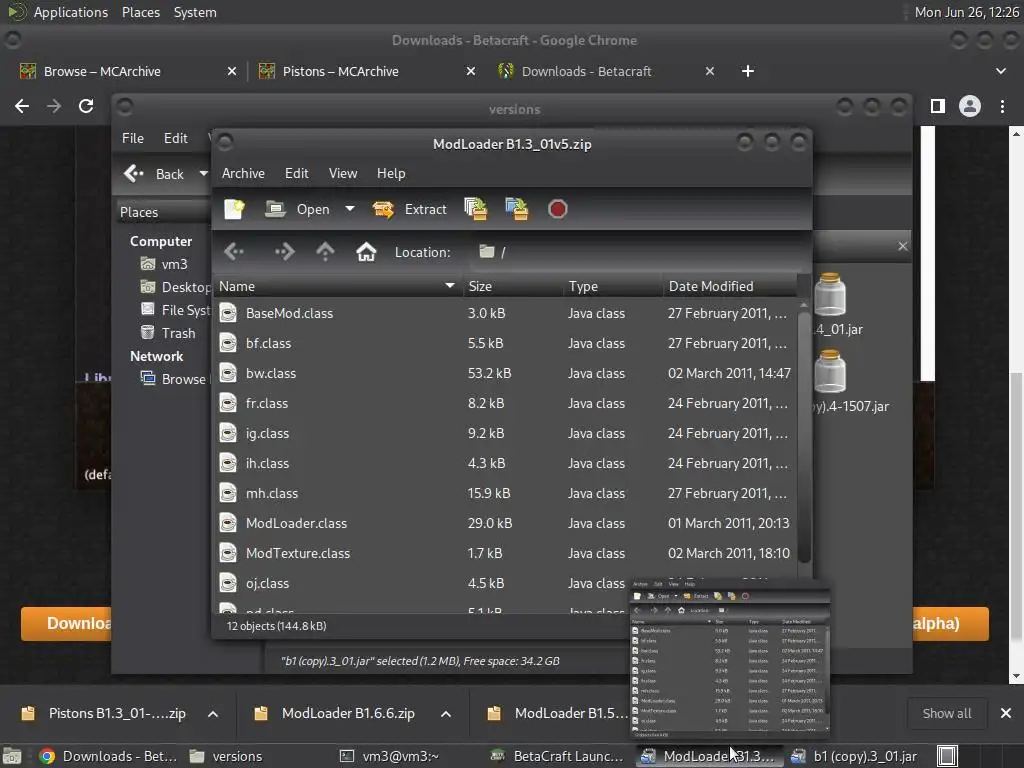
Task: Close the Chrome downloads bar
Action: point(1006,713)
